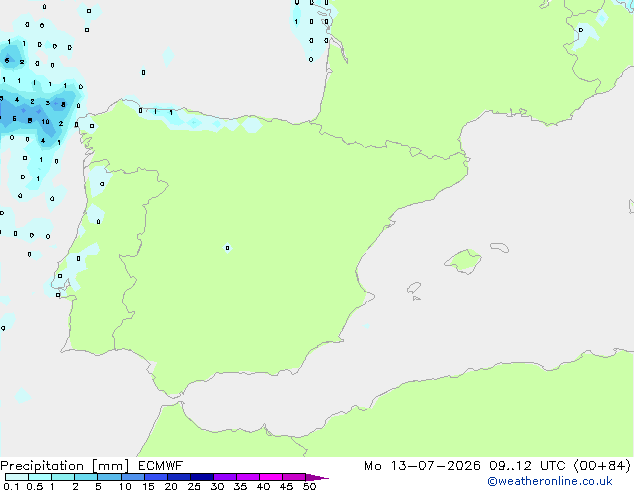The height and width of the screenshot is (490, 634).
Task: Select the legend swatch between 45 and 50
Action: [294, 477]
